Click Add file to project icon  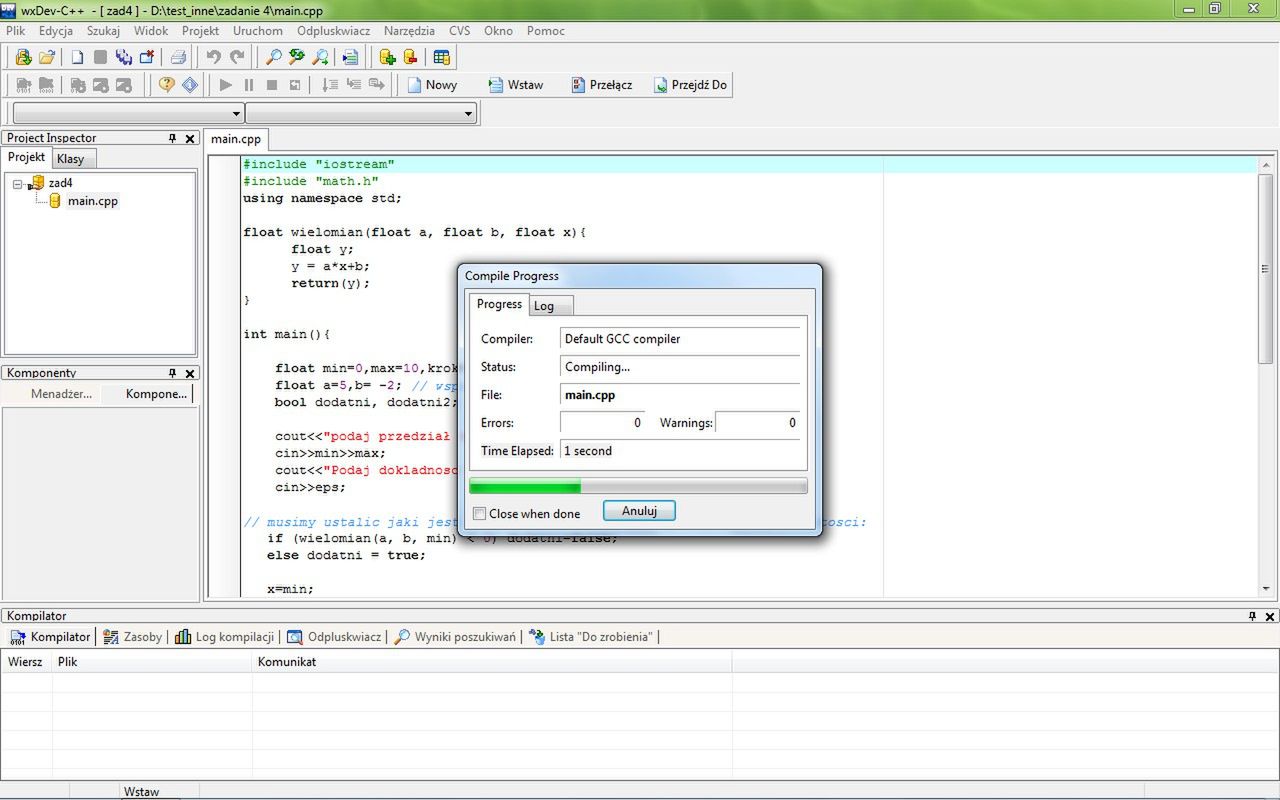point(387,57)
